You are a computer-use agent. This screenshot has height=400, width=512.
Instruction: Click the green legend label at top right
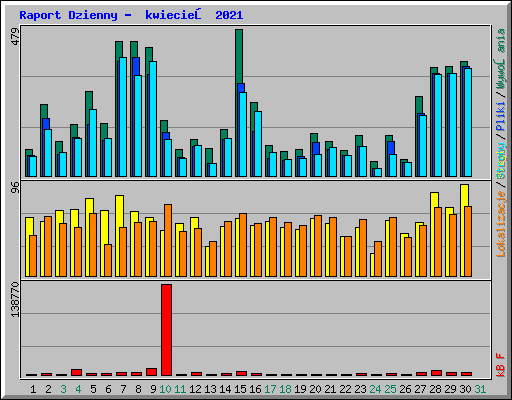501,59
